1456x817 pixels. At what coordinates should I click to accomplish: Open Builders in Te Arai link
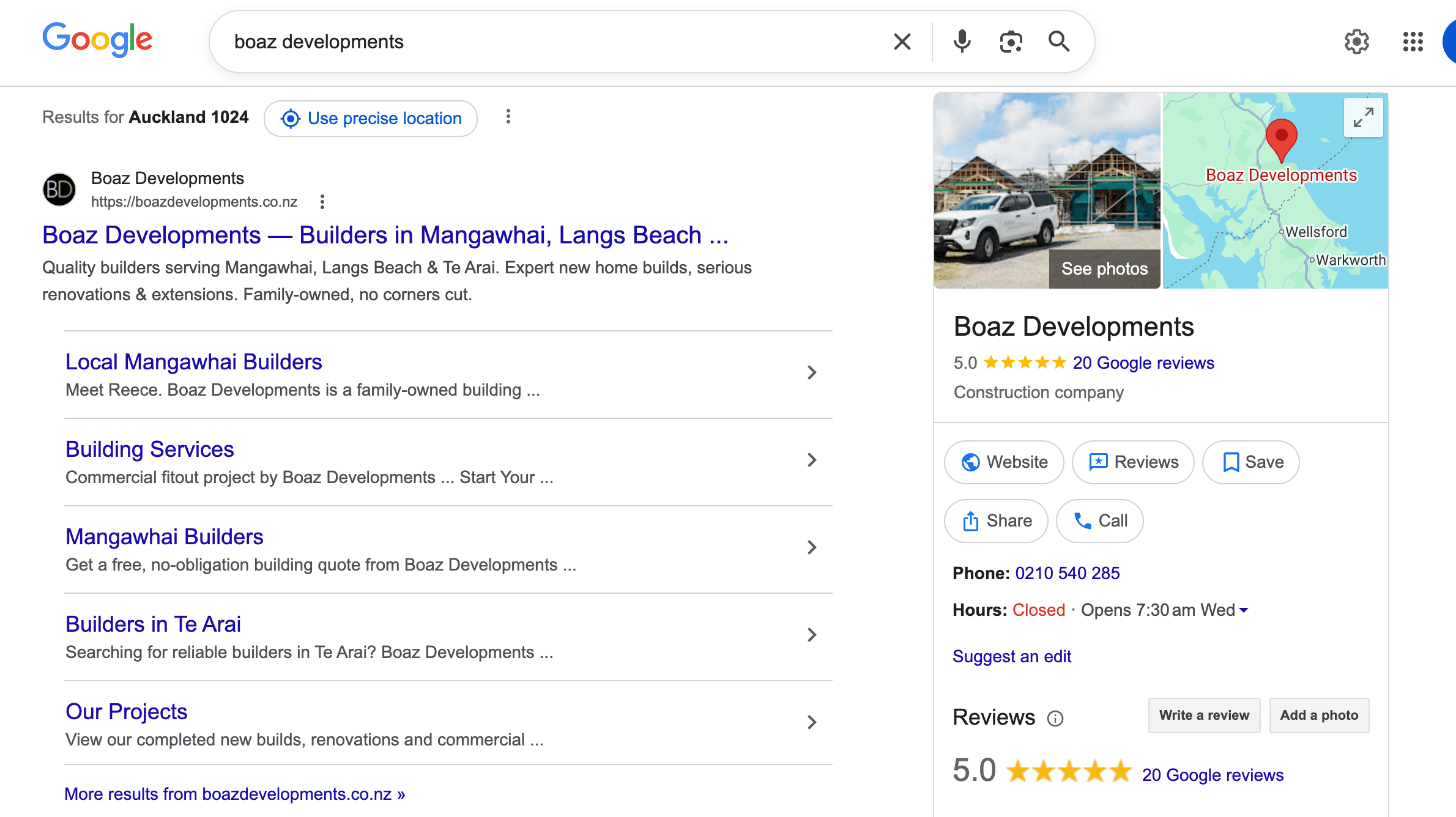tap(153, 624)
